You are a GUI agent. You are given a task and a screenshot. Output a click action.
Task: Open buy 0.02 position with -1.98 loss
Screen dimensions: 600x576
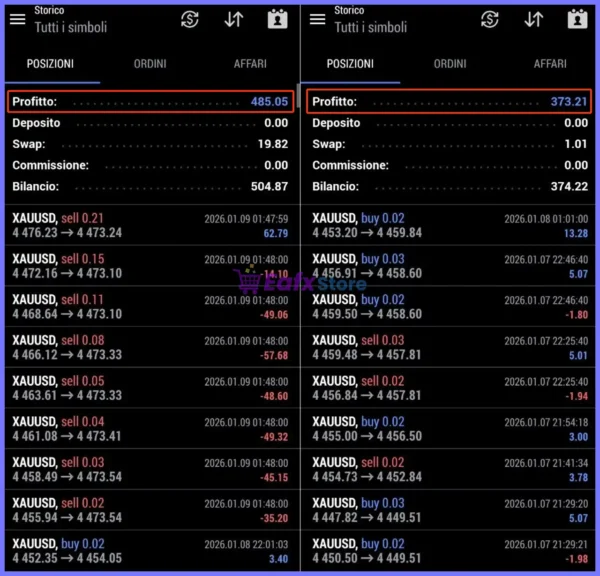448,551
